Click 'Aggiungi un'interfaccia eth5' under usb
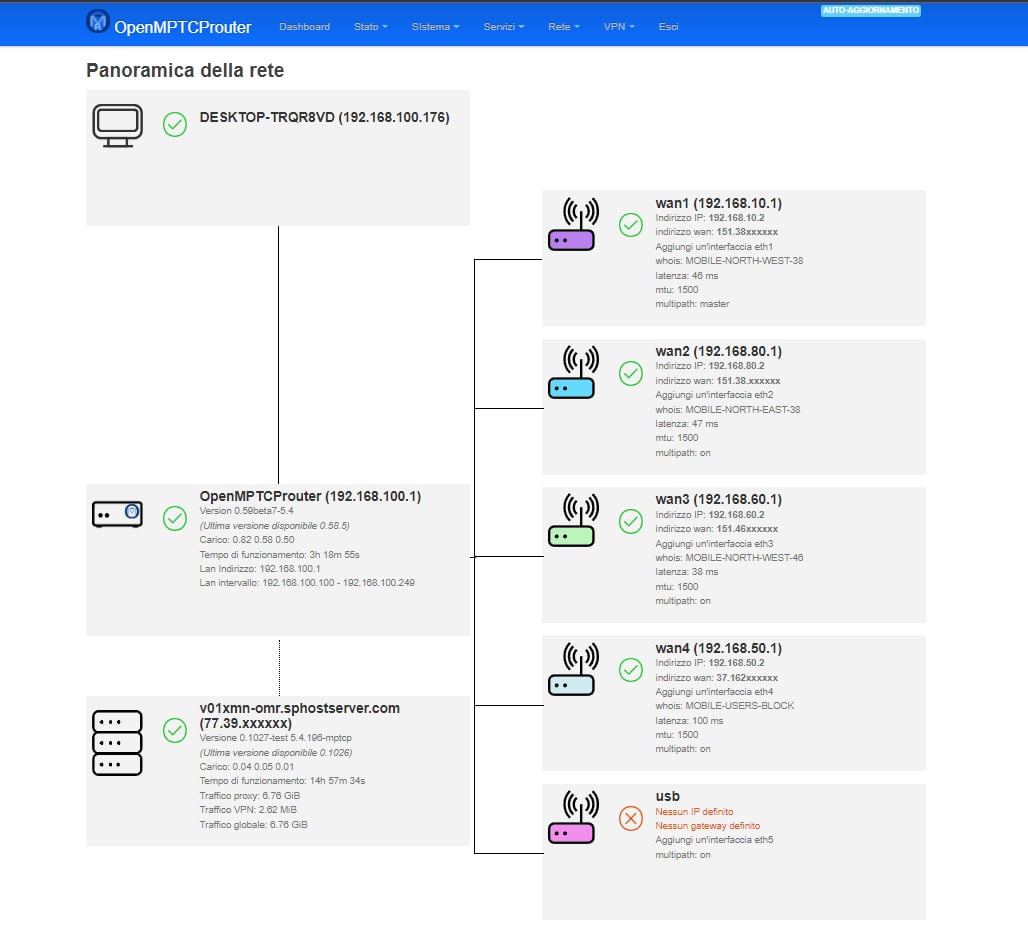This screenshot has height=926, width=1028. coord(714,840)
